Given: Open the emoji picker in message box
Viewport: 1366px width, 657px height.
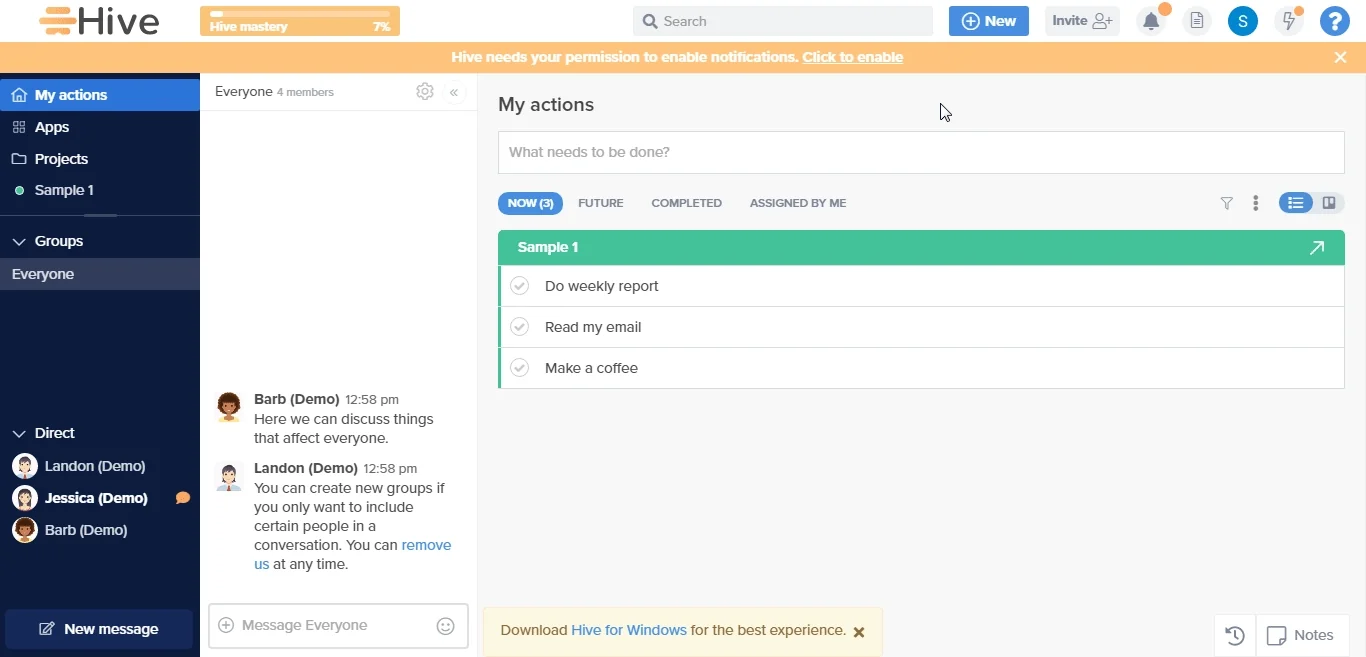Looking at the screenshot, I should (446, 626).
